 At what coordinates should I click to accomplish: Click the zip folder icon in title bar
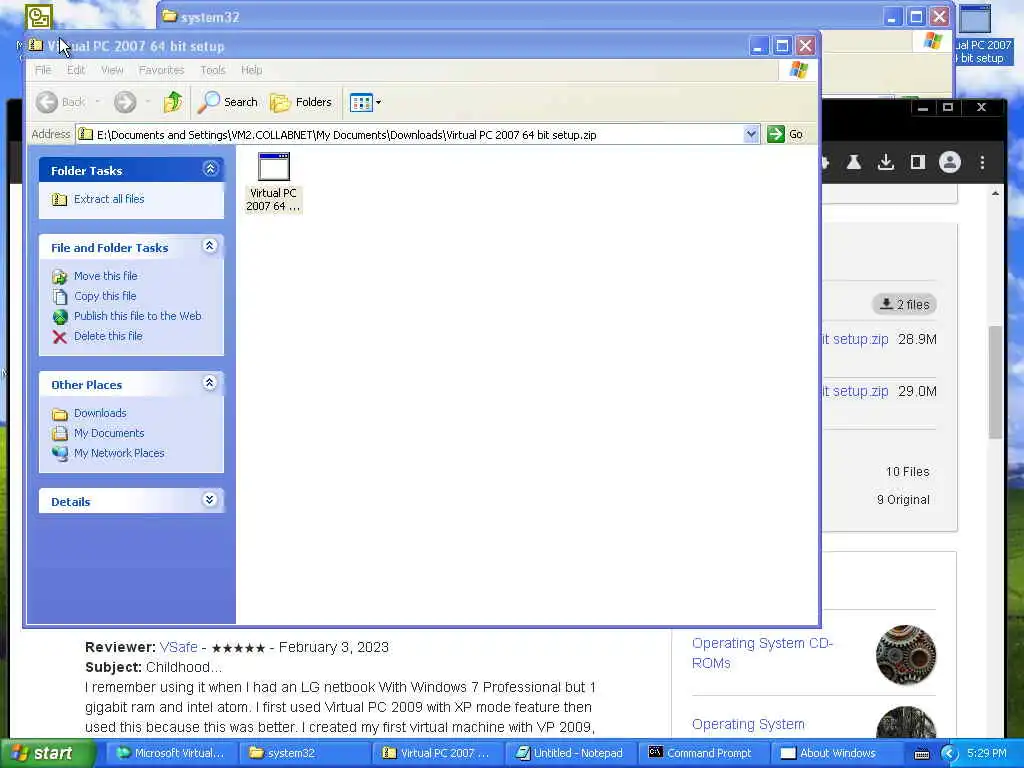coord(36,45)
